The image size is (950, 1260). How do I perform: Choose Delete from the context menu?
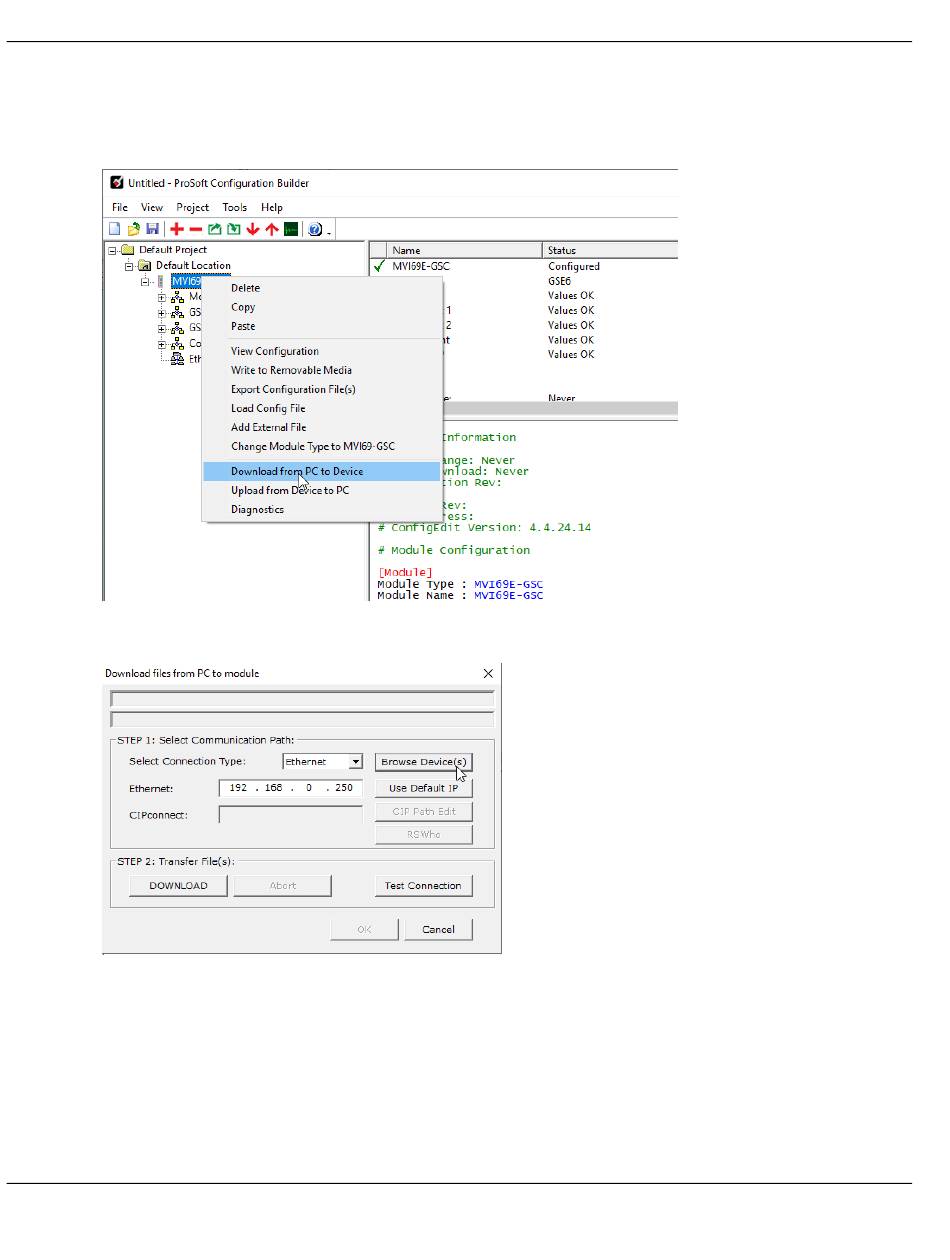pos(322,288)
